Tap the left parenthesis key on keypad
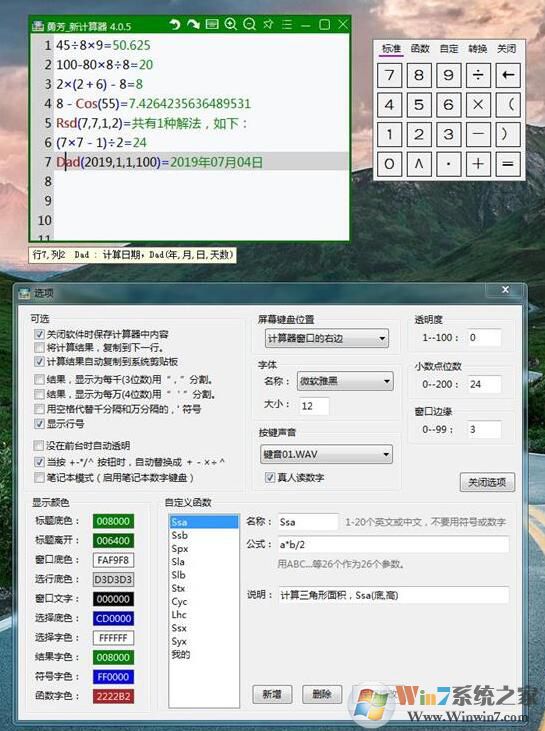The height and width of the screenshot is (731, 545). 508,104
